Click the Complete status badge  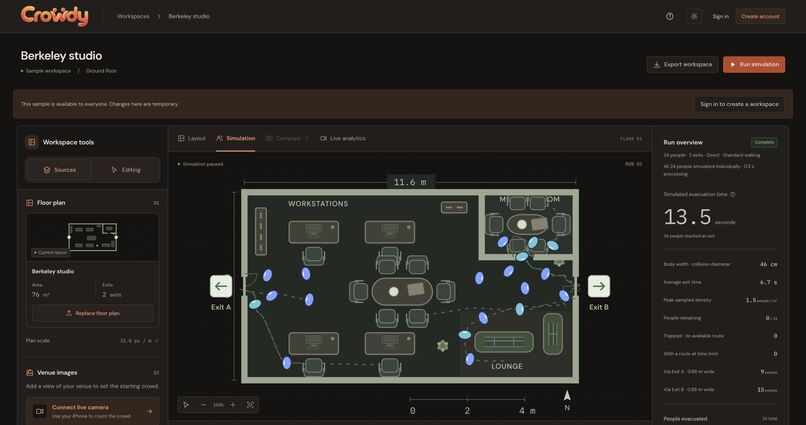(x=764, y=142)
